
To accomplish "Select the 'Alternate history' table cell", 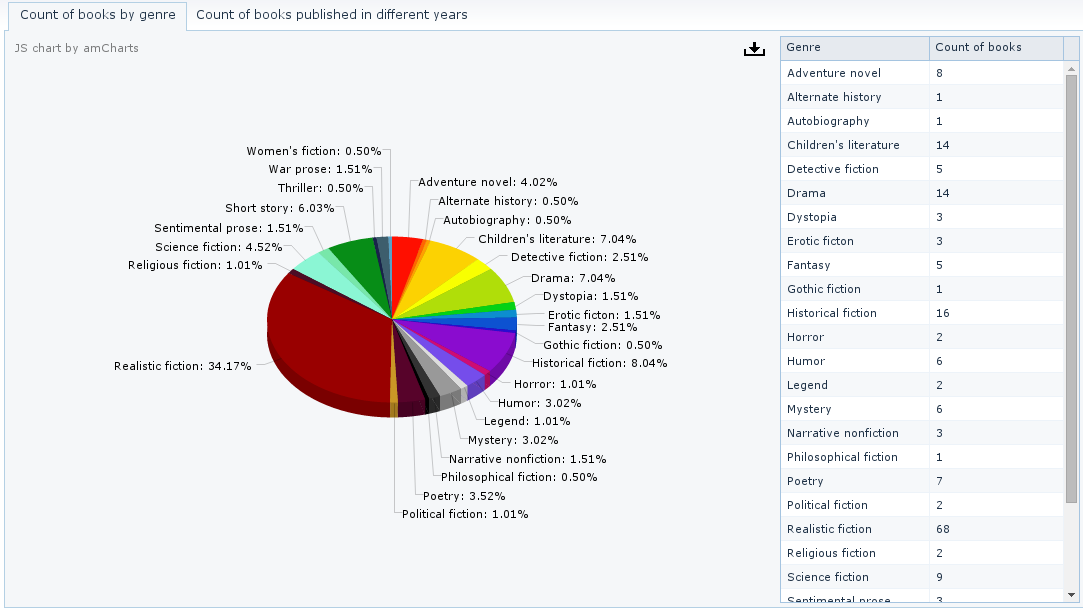I will coord(855,97).
